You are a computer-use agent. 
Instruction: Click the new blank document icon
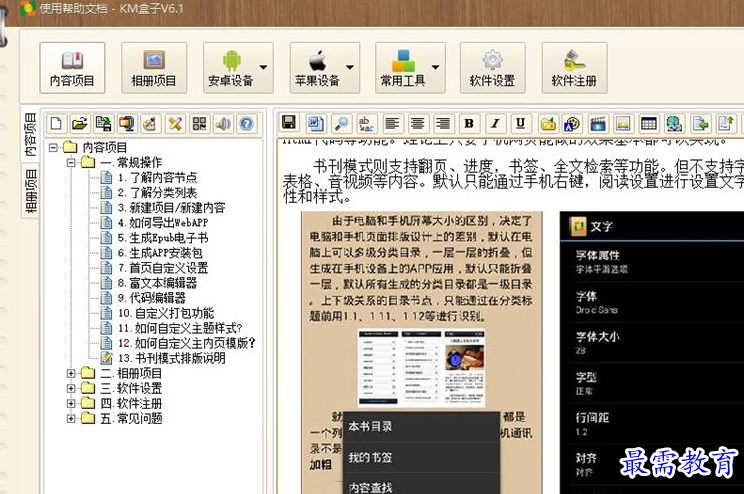57,124
